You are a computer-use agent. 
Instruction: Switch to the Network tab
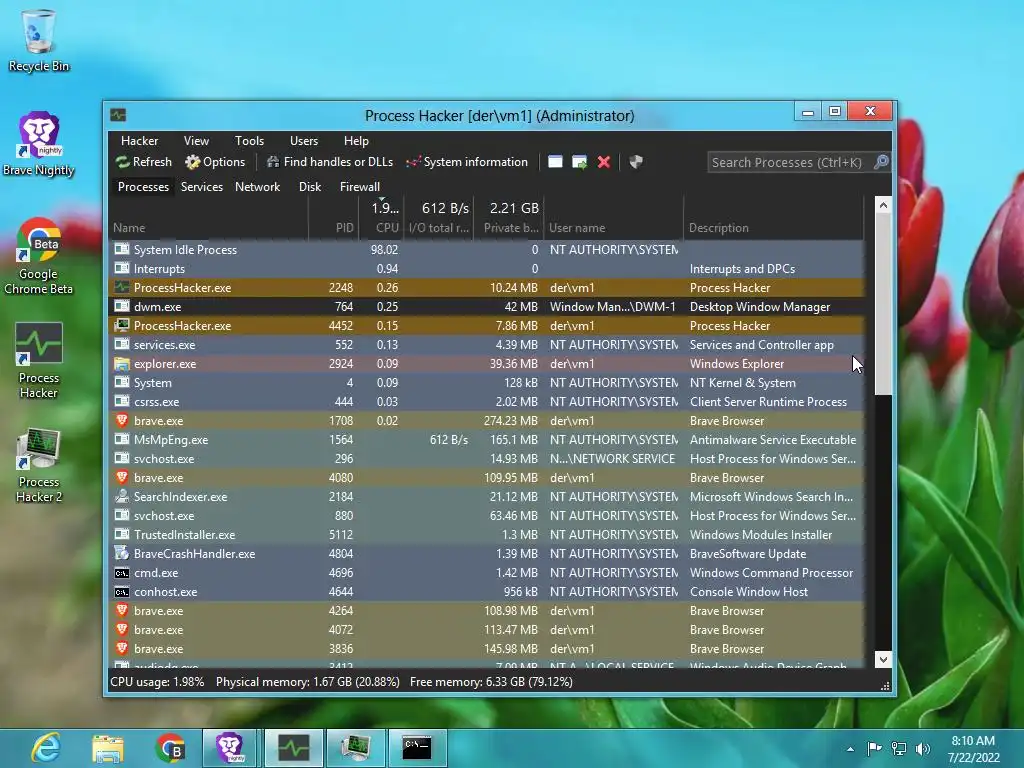click(x=257, y=187)
